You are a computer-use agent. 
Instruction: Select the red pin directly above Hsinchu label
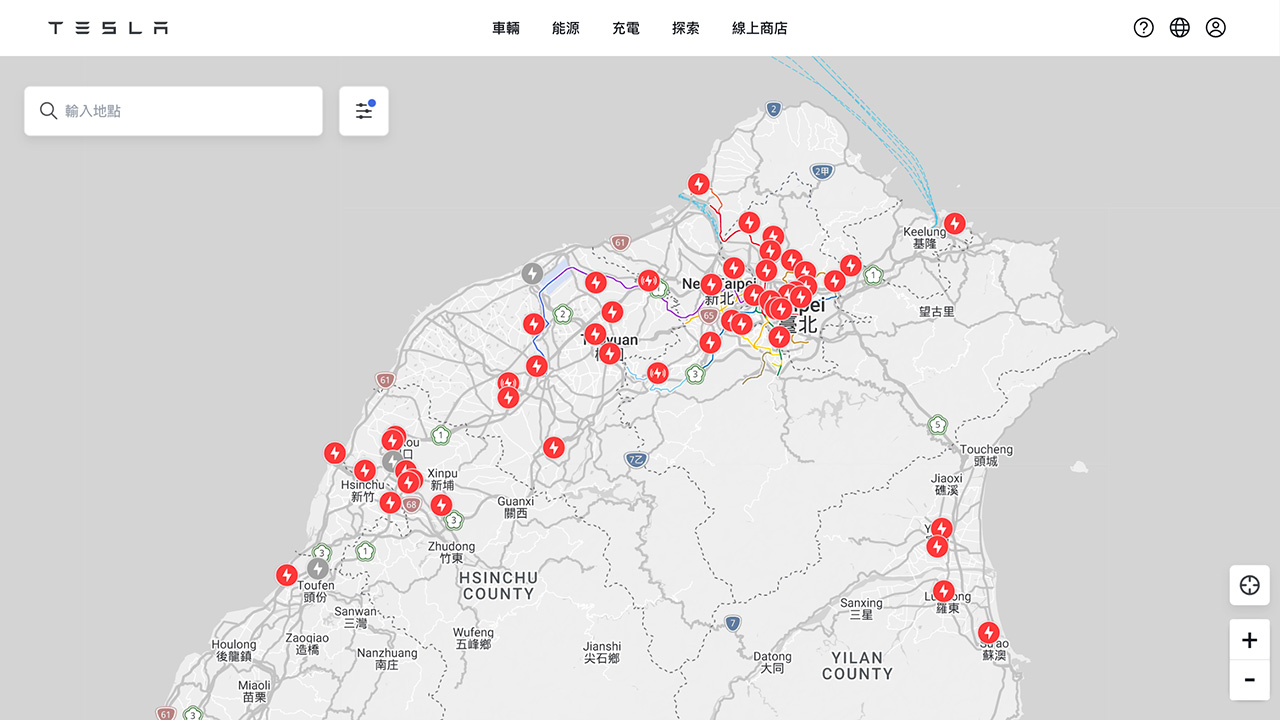point(365,470)
